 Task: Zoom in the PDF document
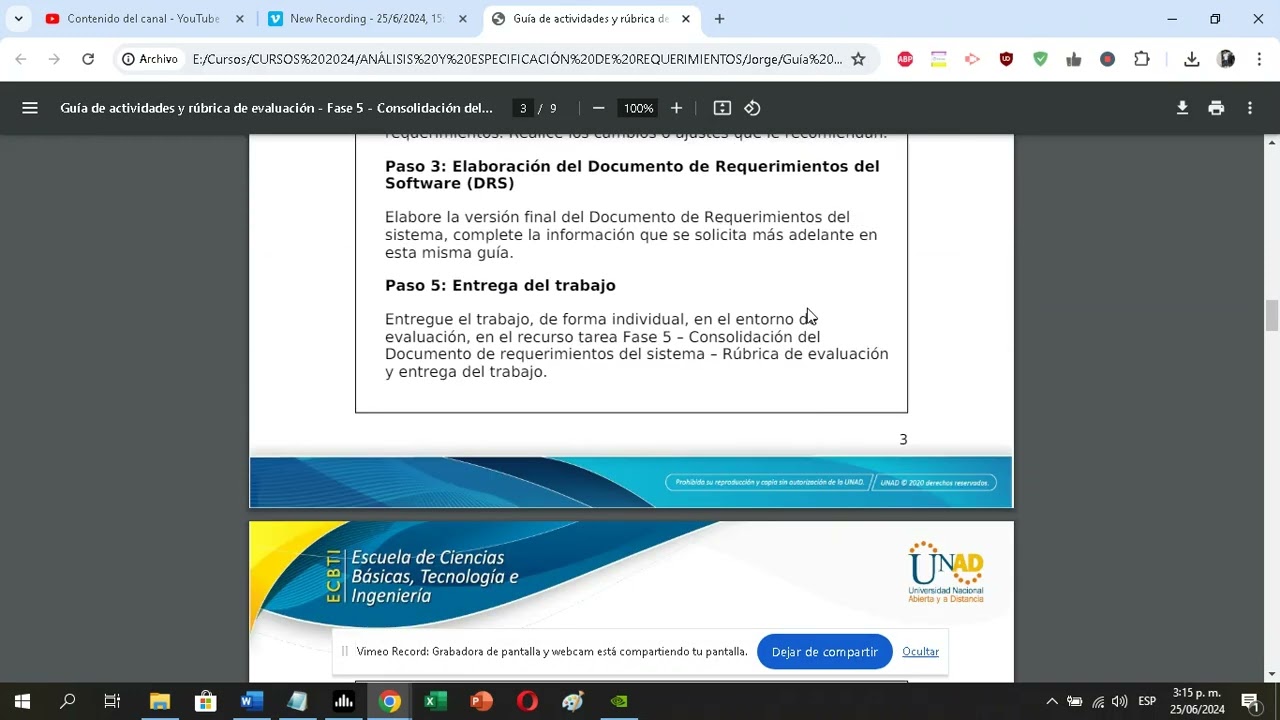(x=676, y=108)
